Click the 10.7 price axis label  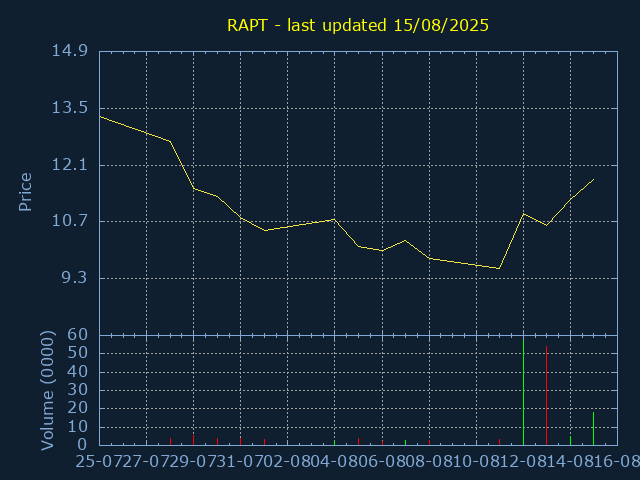tap(69, 221)
